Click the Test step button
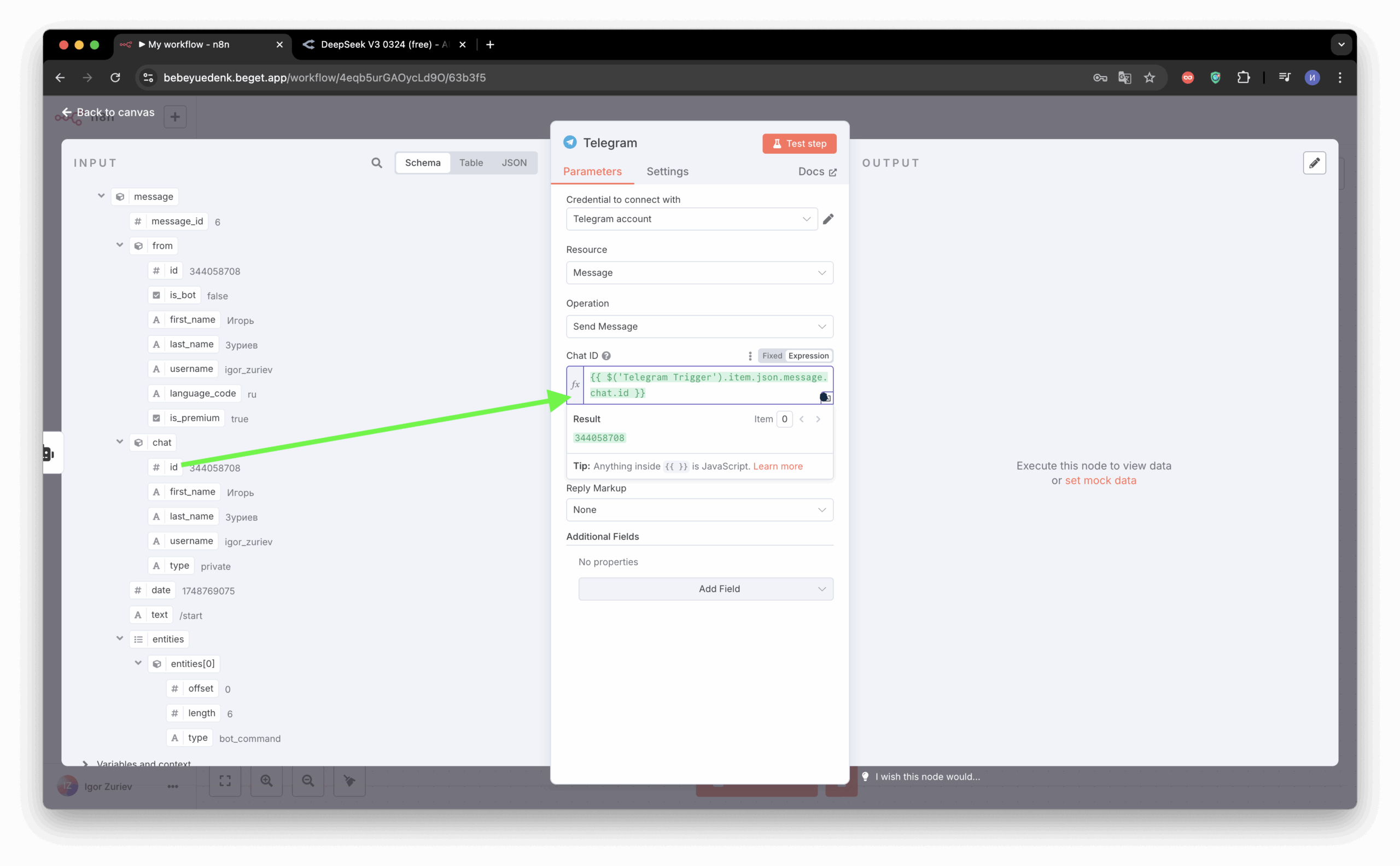This screenshot has width=1400, height=866. [x=799, y=144]
